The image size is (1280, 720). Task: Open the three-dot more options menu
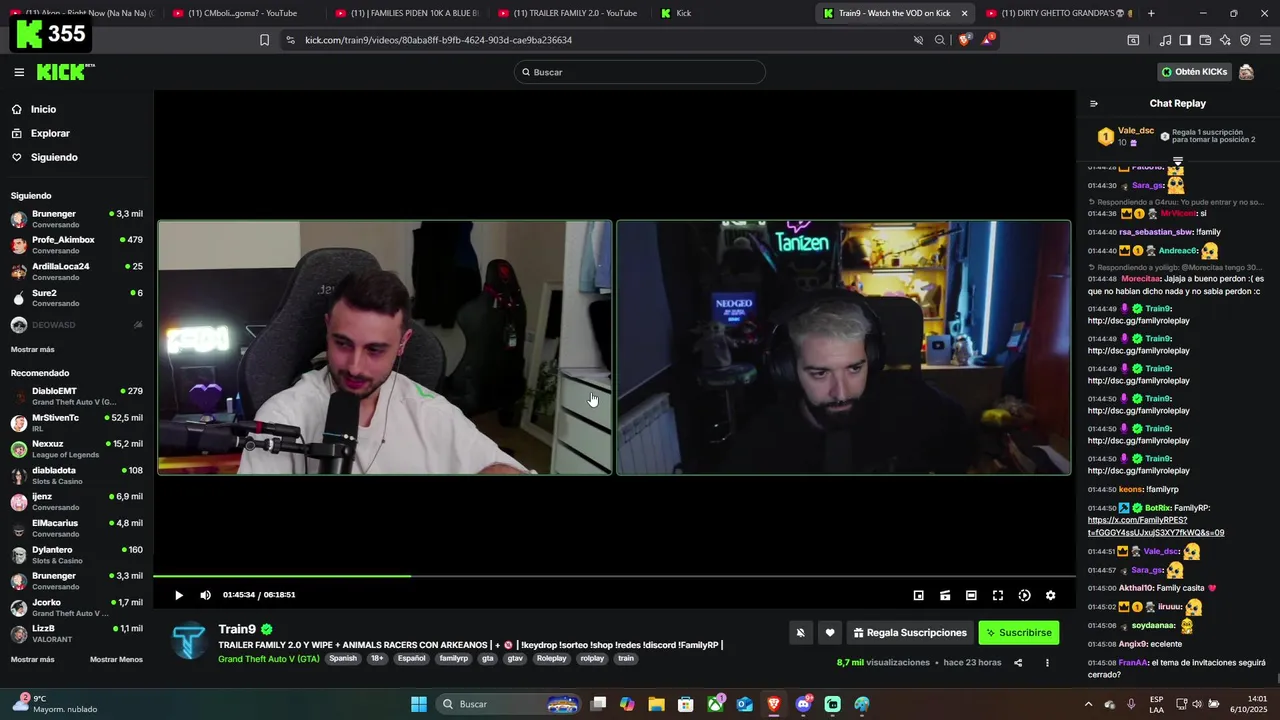1047,662
